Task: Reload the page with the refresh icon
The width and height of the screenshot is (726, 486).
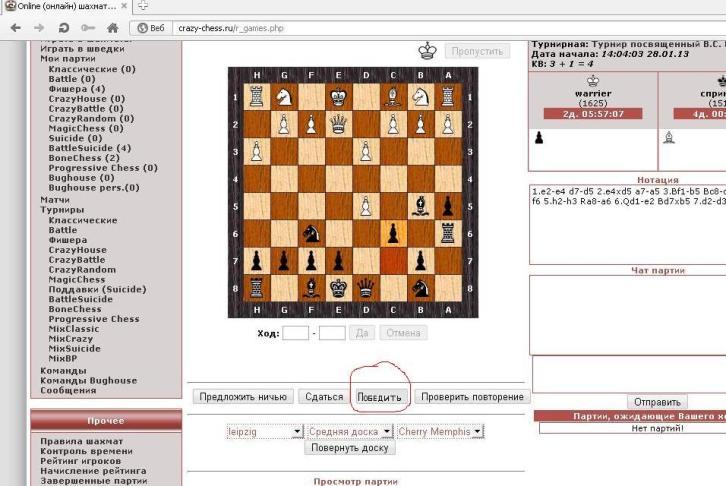Action: point(64,28)
